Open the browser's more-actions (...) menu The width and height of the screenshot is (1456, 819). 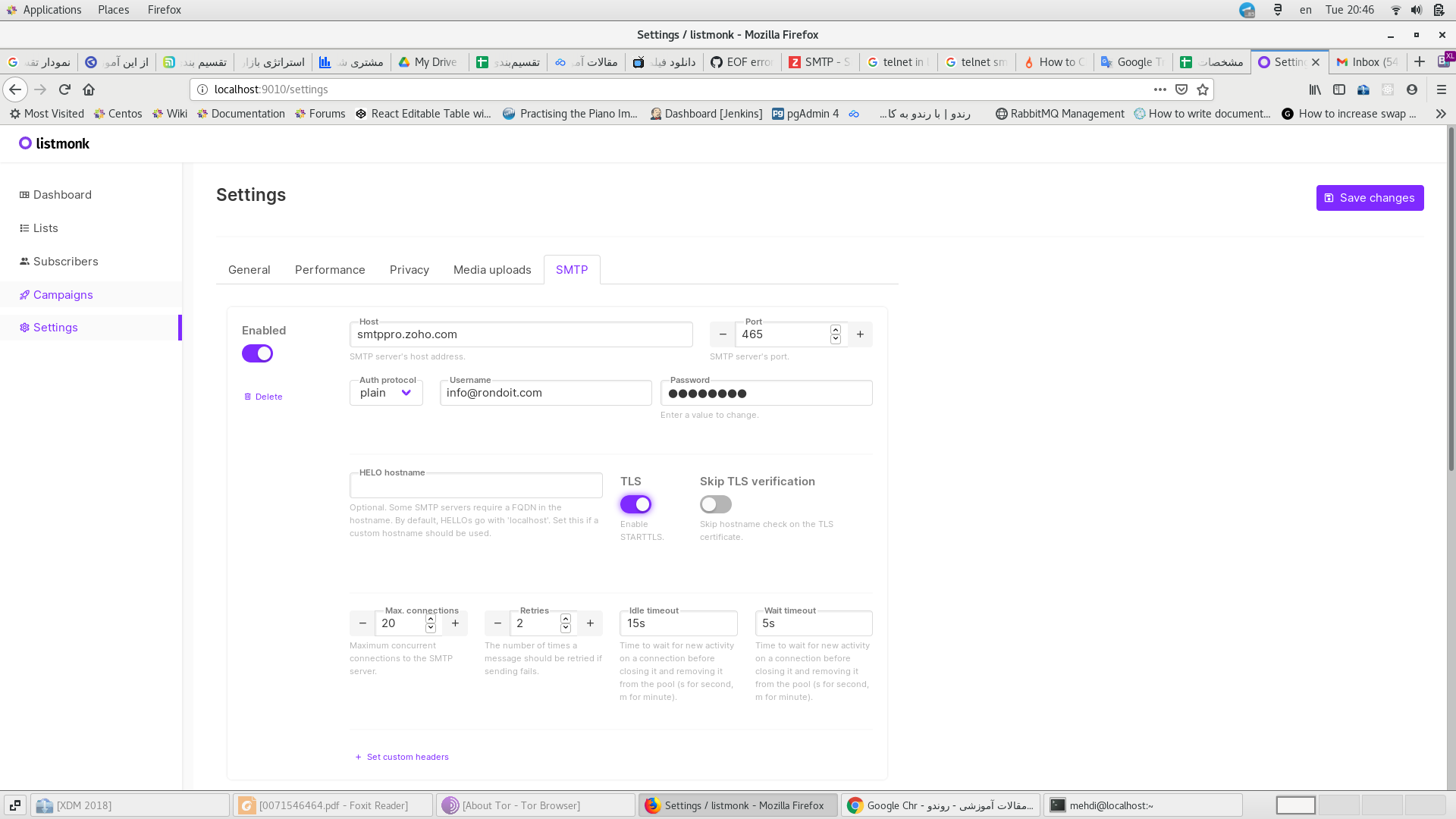tap(1159, 89)
